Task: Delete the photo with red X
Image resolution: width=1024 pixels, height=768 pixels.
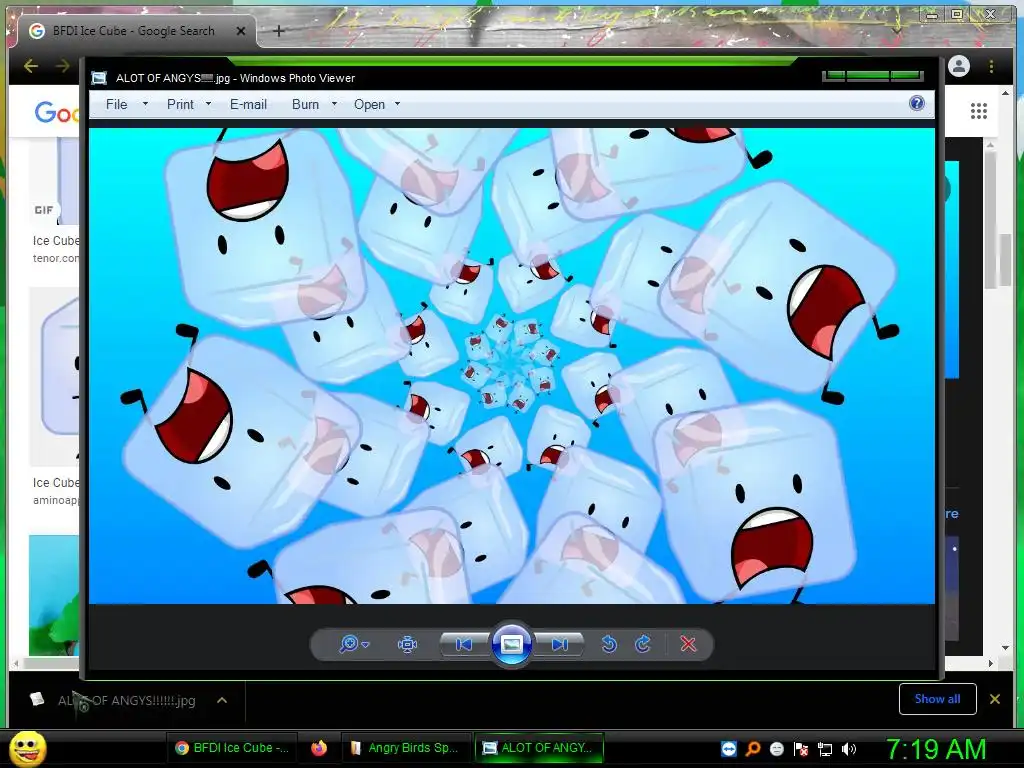Action: point(688,645)
